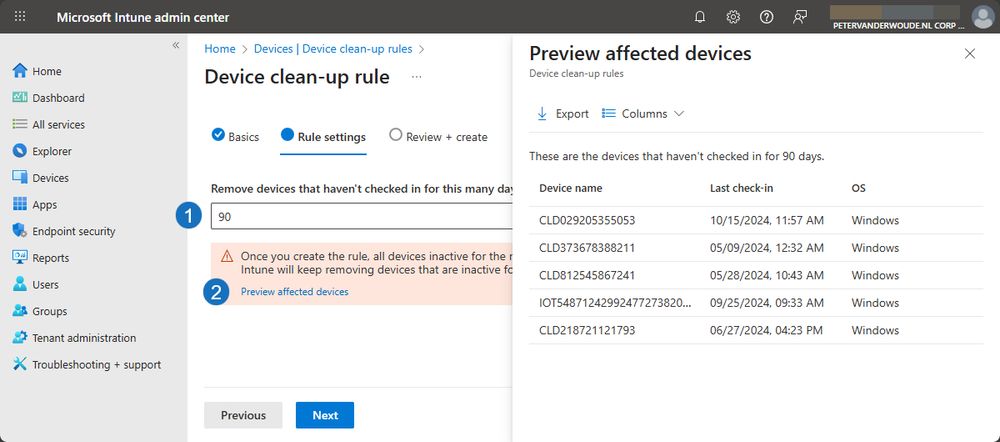Close the Preview affected devices panel
This screenshot has height=442, width=1000.
[970, 54]
